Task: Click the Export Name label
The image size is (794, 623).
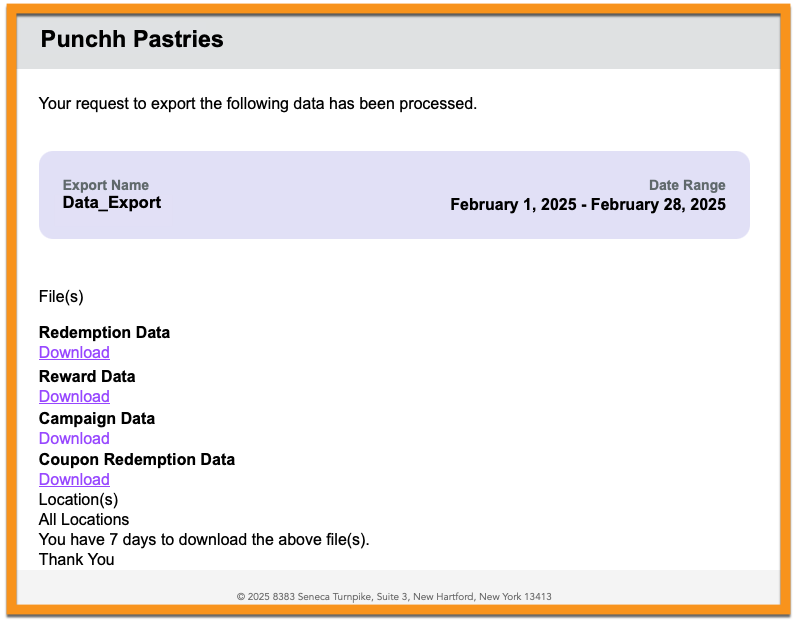Action: [x=105, y=185]
